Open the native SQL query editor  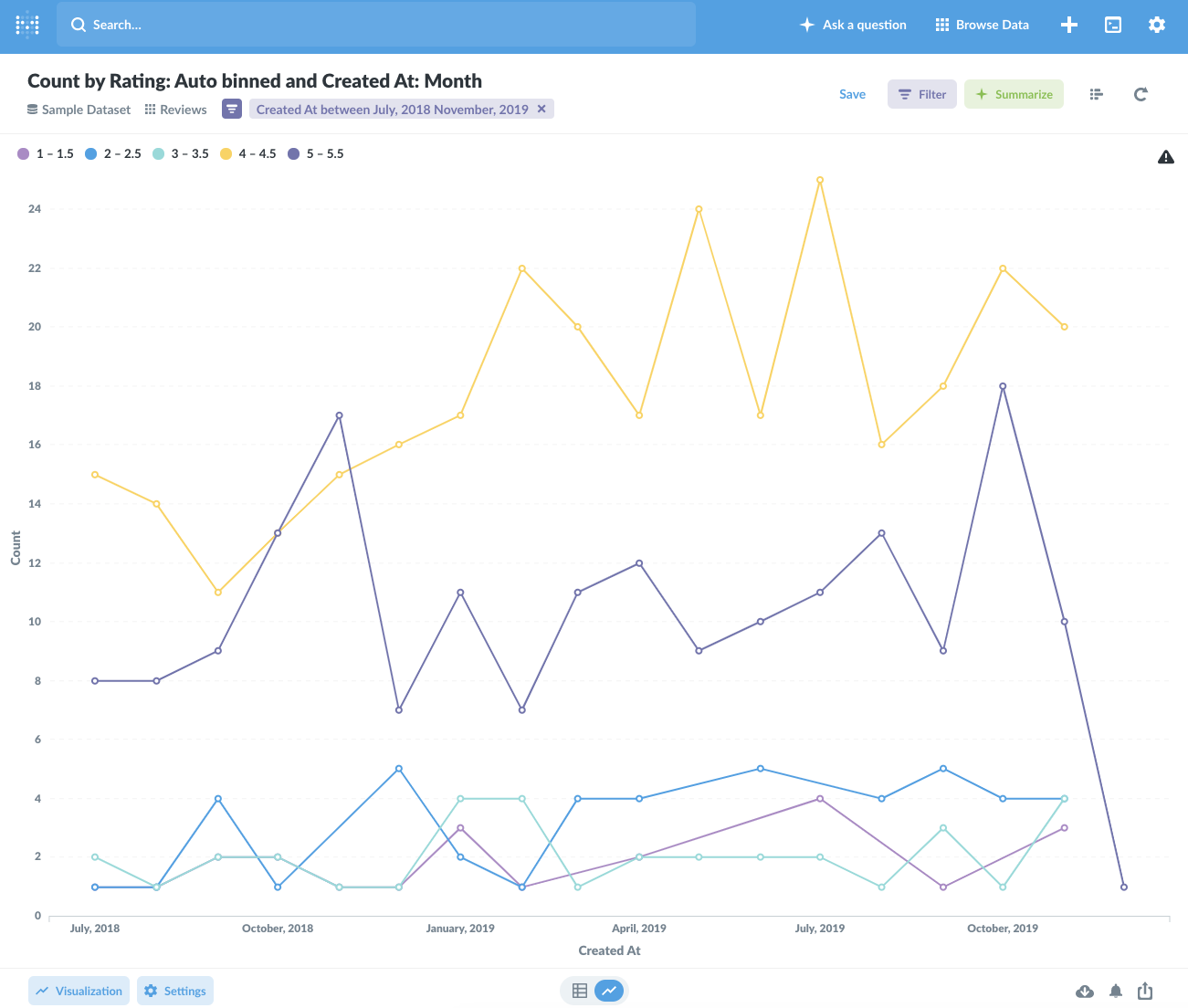[1112, 25]
